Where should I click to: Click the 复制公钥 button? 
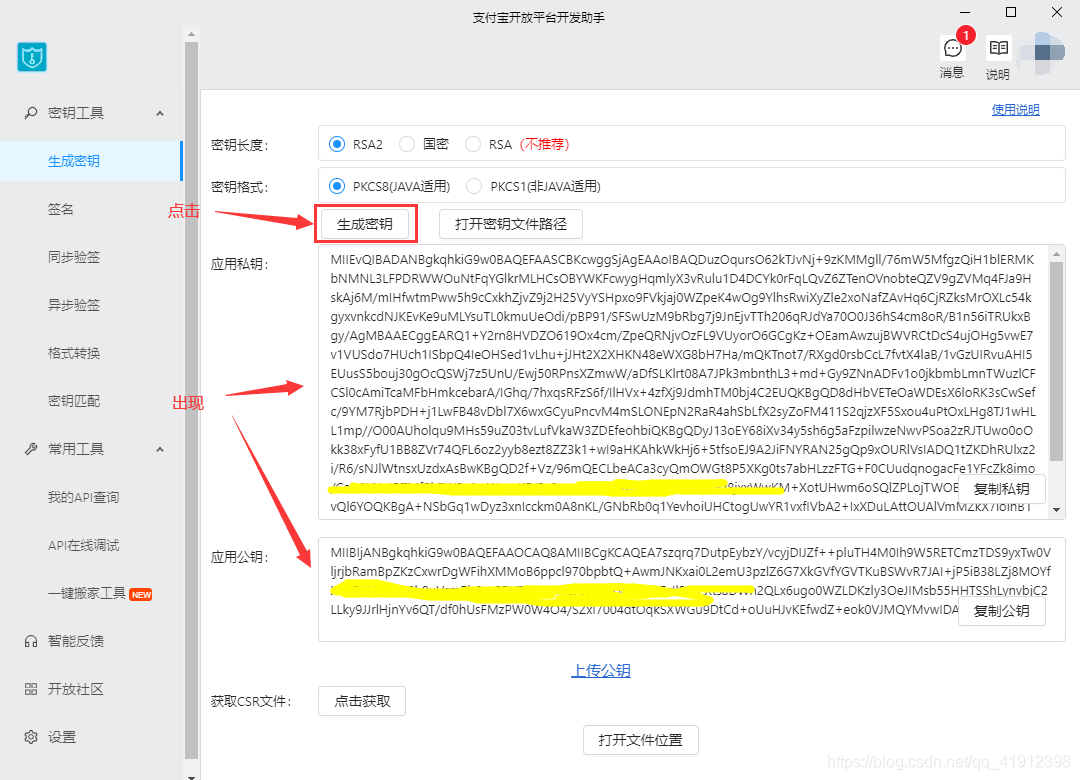[x=1001, y=610]
